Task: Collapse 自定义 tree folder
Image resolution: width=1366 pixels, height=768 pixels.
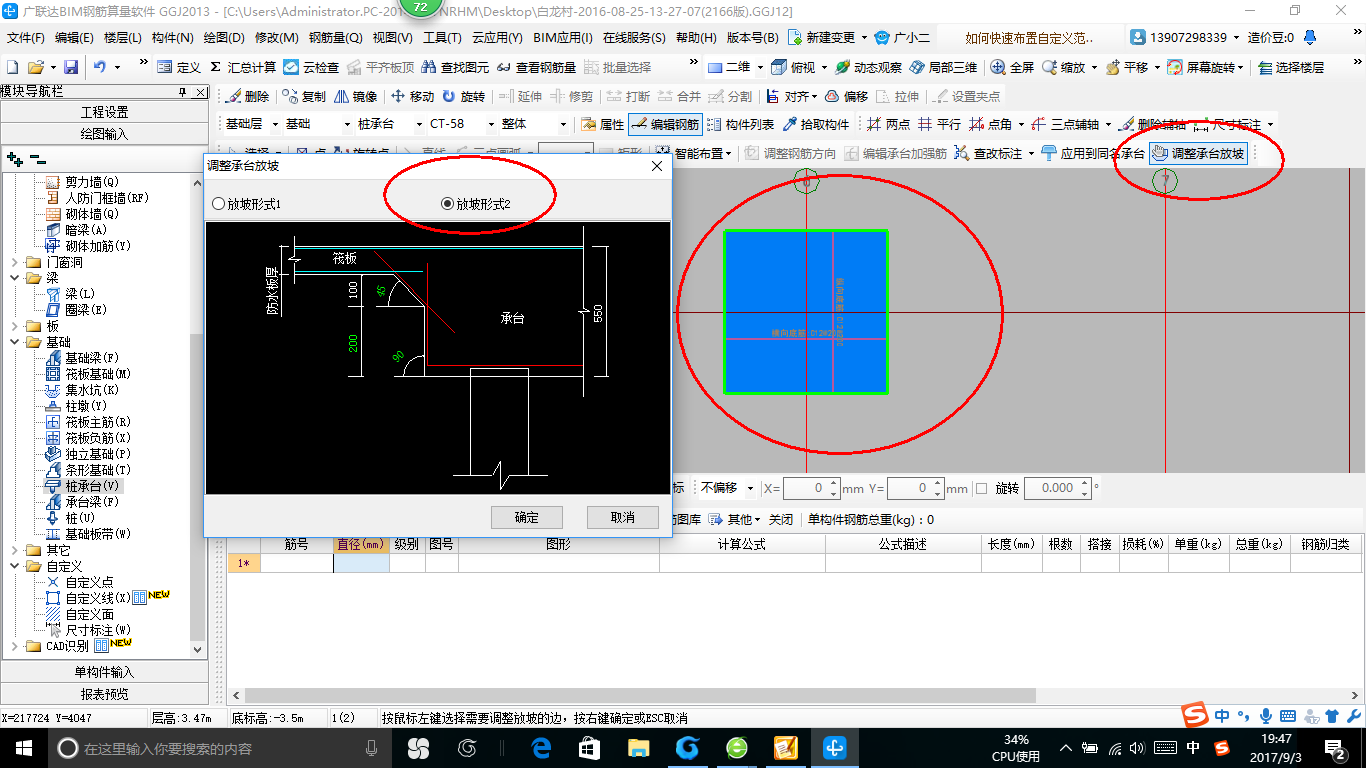Action: (x=13, y=566)
